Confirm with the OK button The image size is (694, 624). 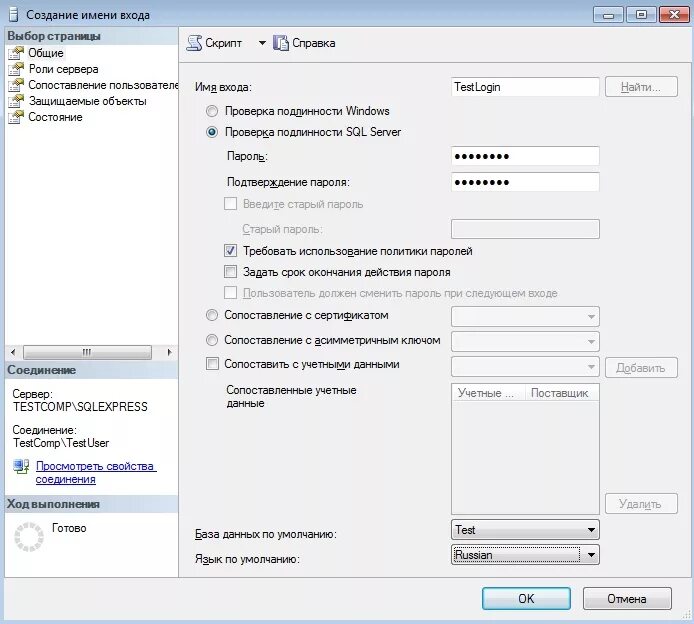pos(526,599)
